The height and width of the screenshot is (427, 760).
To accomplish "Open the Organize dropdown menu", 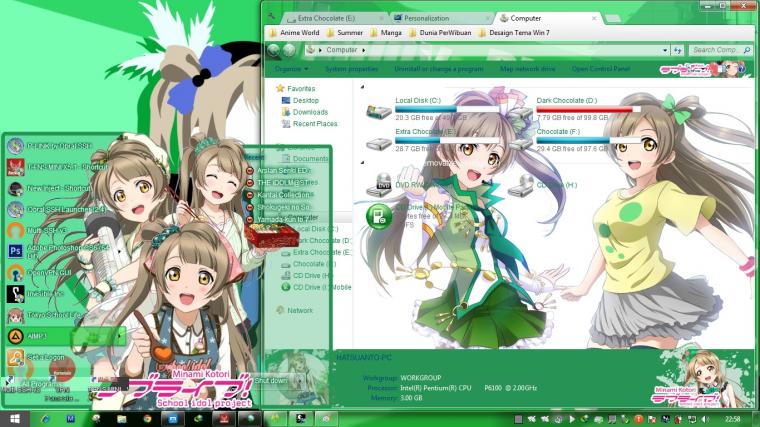I will [291, 69].
